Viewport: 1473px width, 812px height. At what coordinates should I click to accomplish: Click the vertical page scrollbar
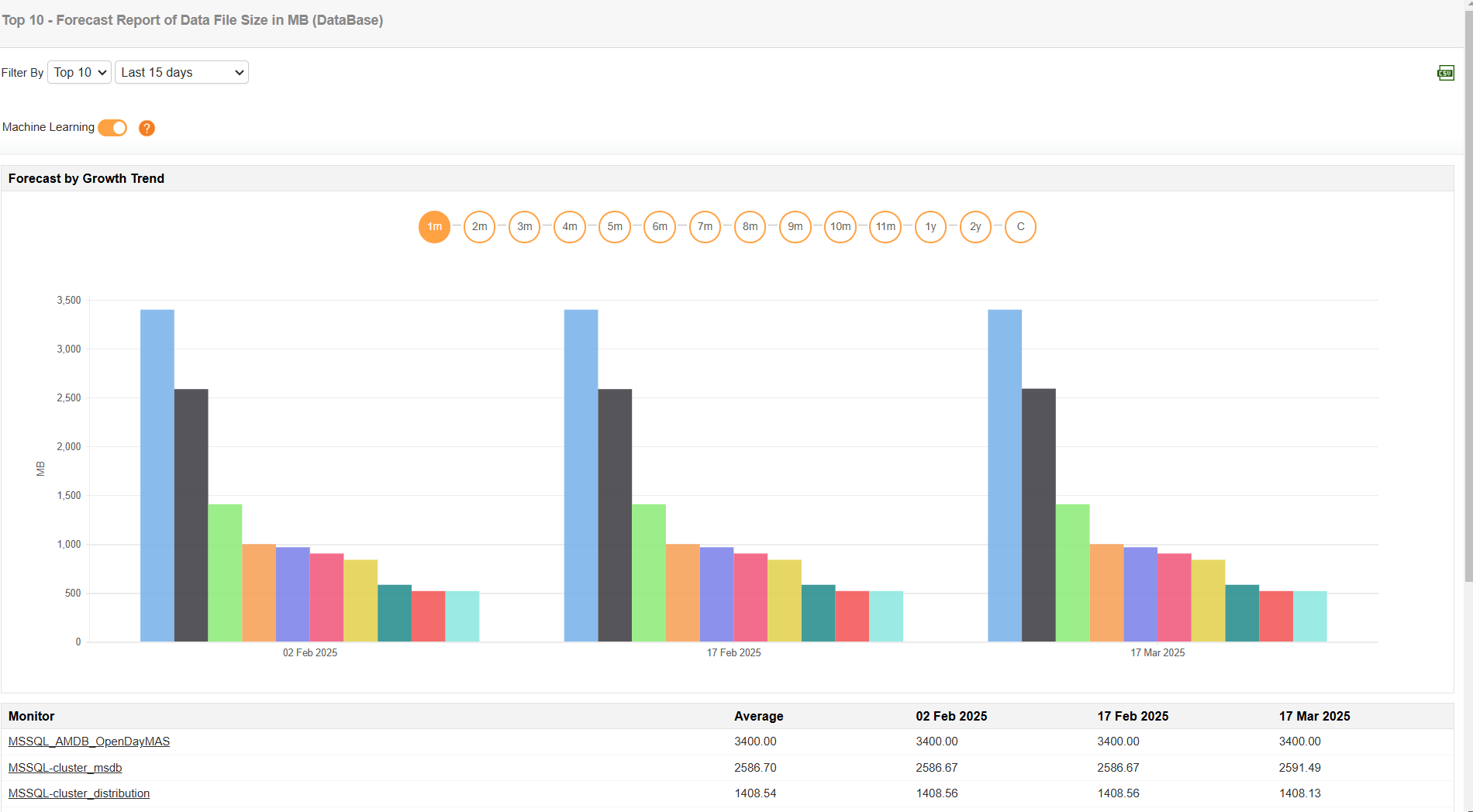point(1468,310)
